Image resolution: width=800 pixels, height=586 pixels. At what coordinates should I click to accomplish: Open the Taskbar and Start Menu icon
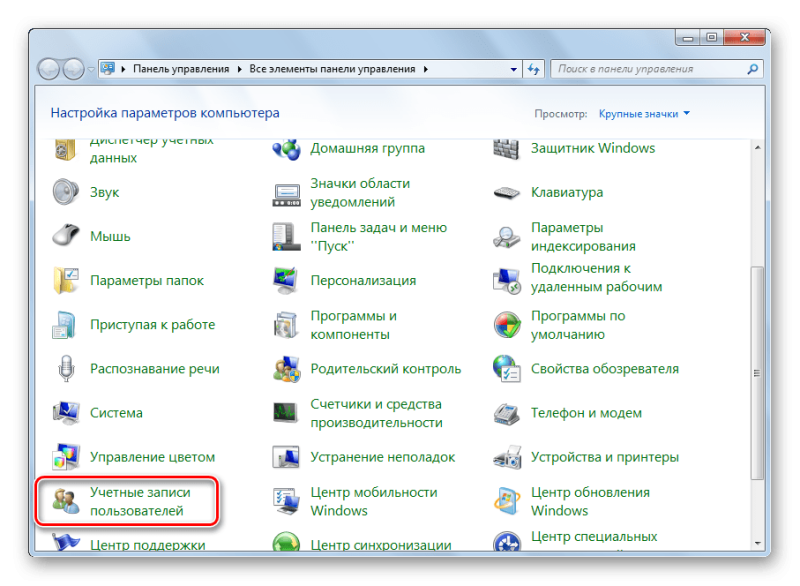(x=286, y=237)
